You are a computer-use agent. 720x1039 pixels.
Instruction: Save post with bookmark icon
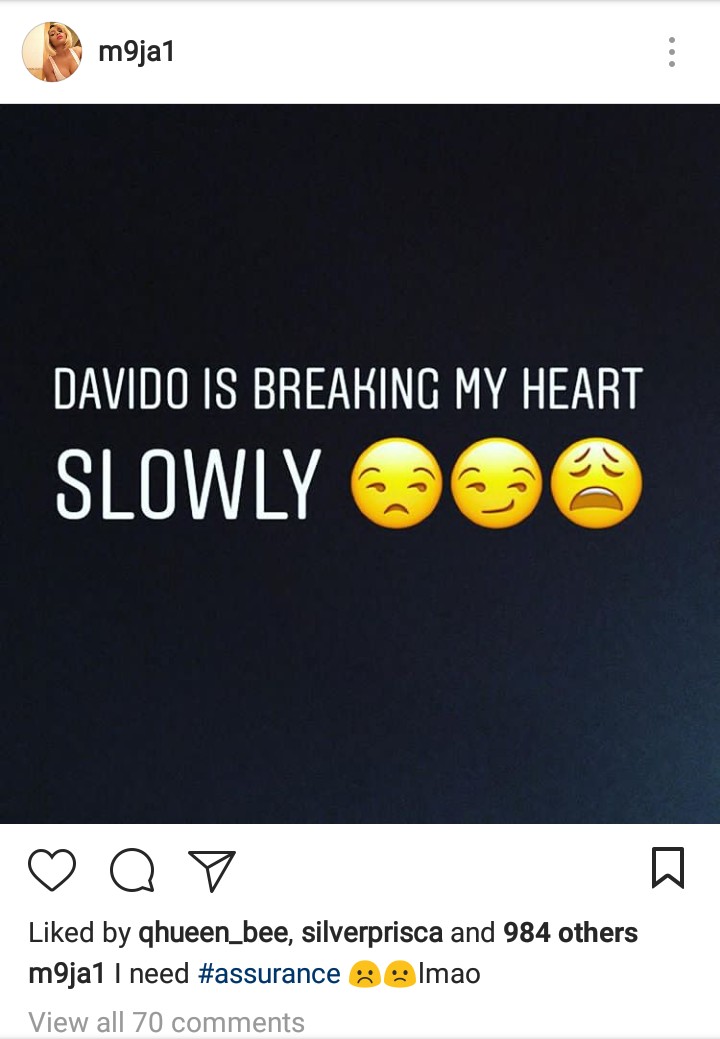click(668, 867)
